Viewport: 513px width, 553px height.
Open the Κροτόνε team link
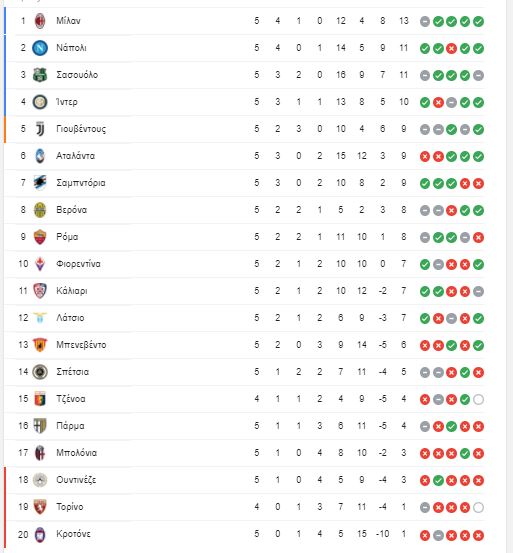73,534
